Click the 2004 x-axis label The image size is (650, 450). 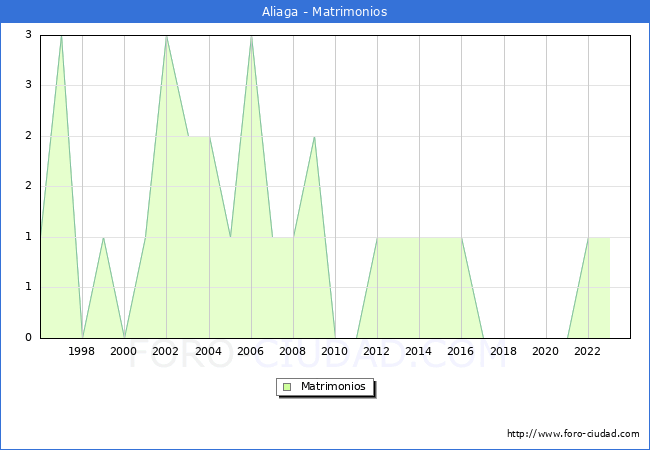pyautogui.click(x=209, y=351)
